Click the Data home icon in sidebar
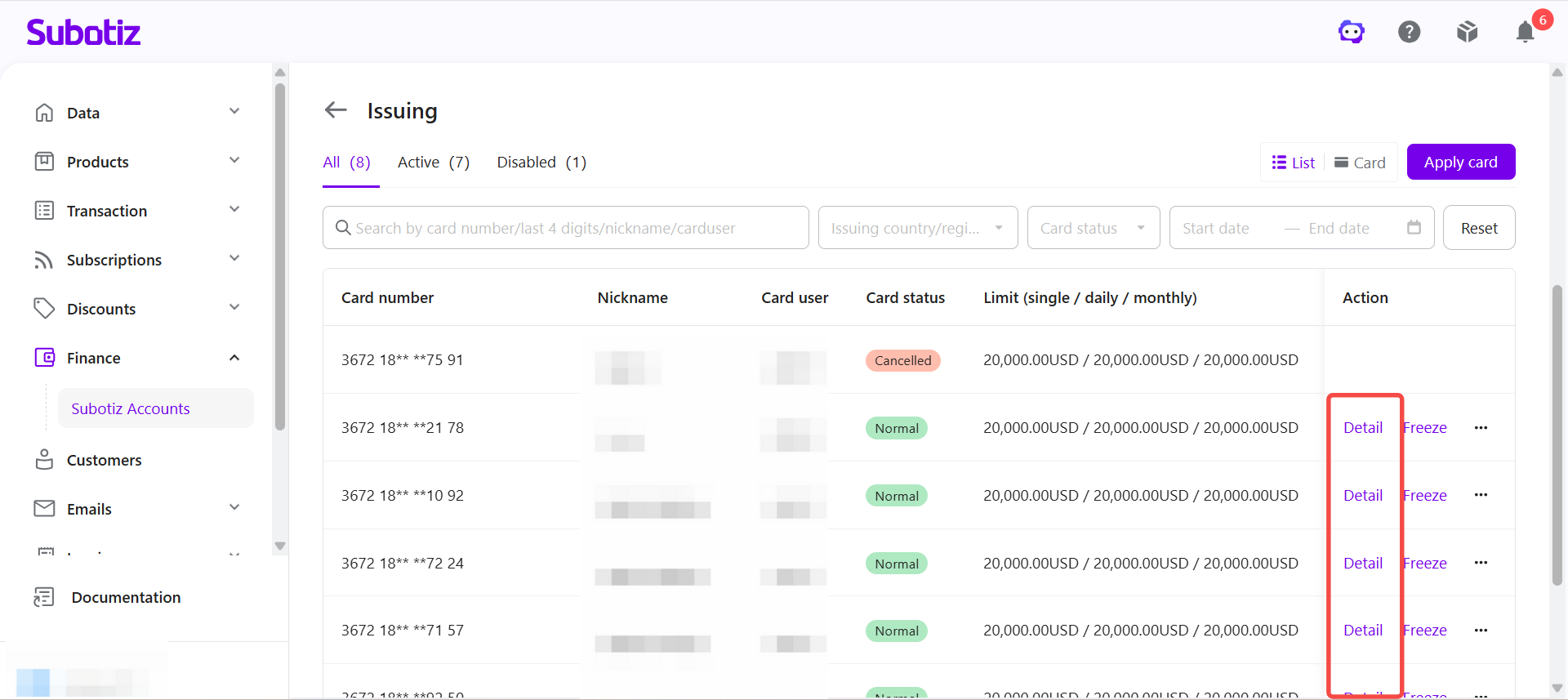The height and width of the screenshot is (700, 1568). coord(44,113)
